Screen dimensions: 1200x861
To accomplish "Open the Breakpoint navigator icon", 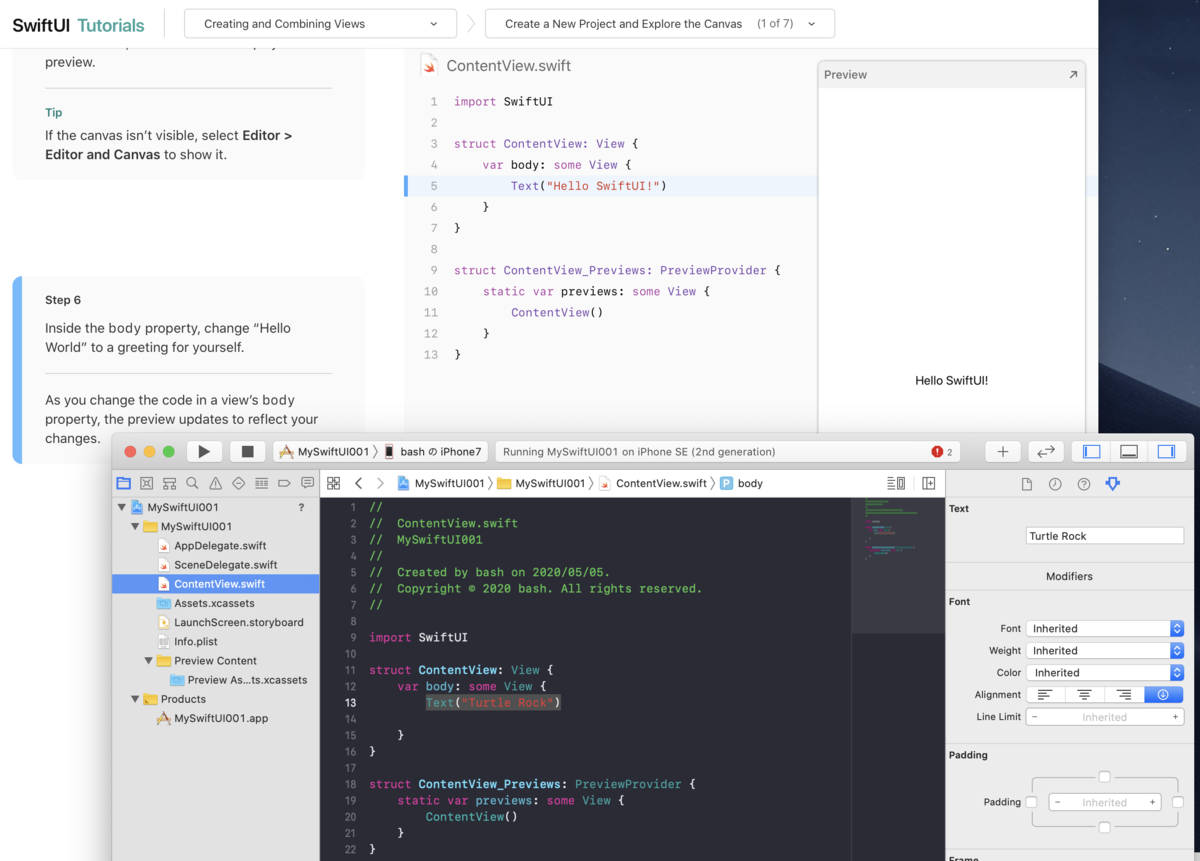I will [x=284, y=483].
